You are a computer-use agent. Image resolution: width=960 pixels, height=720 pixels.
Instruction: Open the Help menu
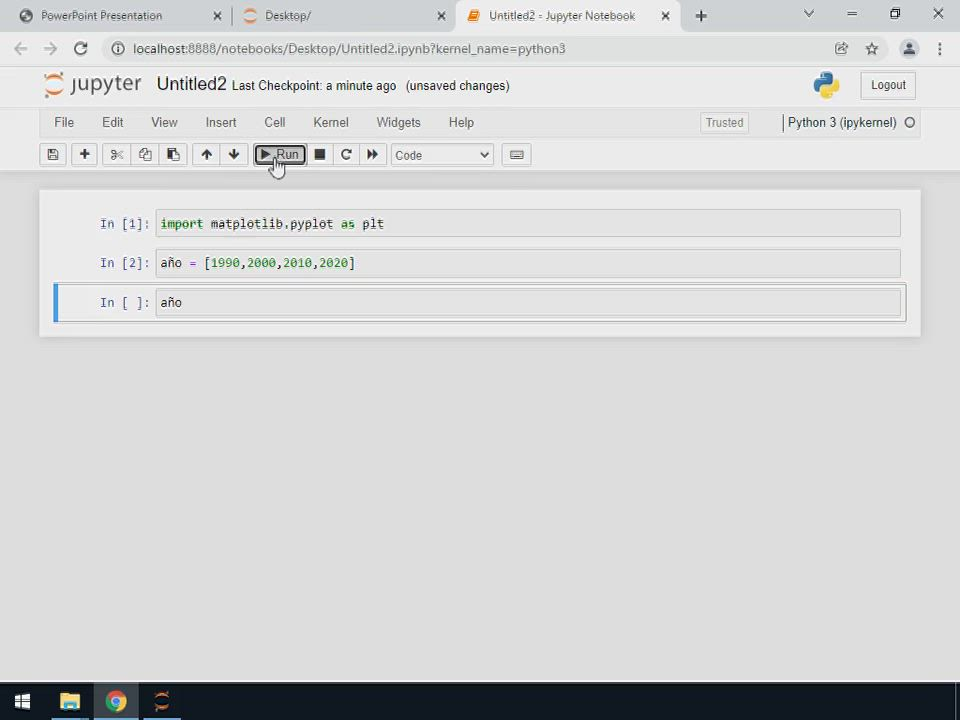(461, 122)
